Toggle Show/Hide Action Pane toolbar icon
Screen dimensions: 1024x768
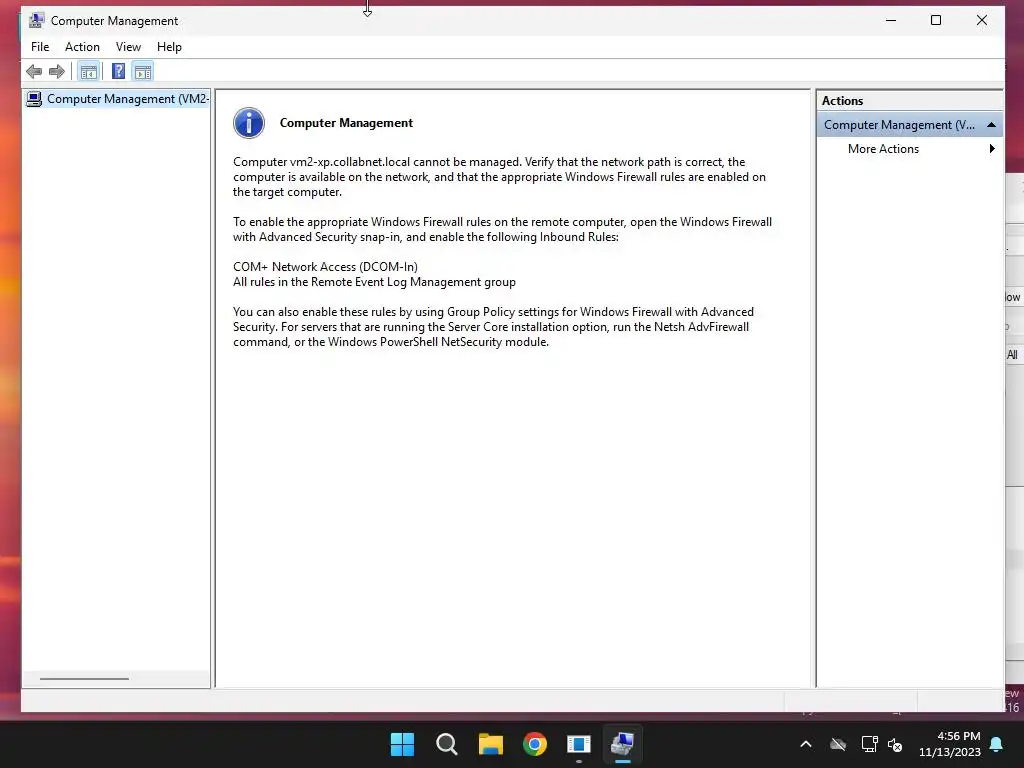(x=142, y=72)
